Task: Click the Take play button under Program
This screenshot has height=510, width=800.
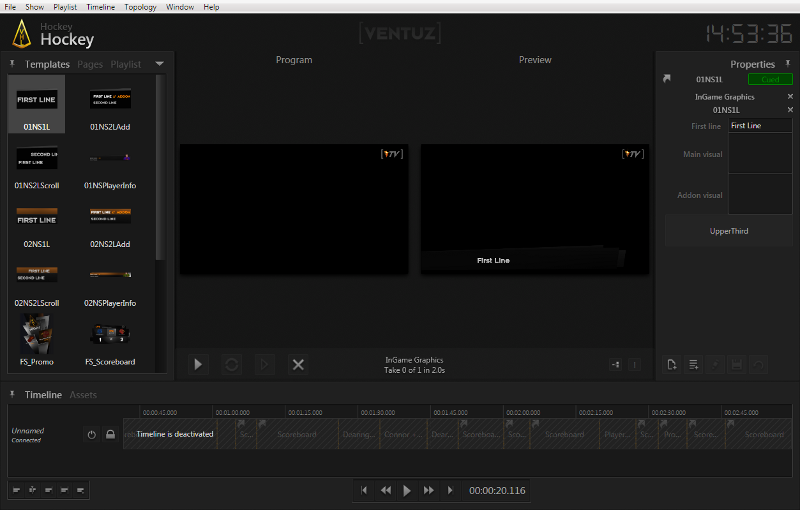Action: coord(198,365)
